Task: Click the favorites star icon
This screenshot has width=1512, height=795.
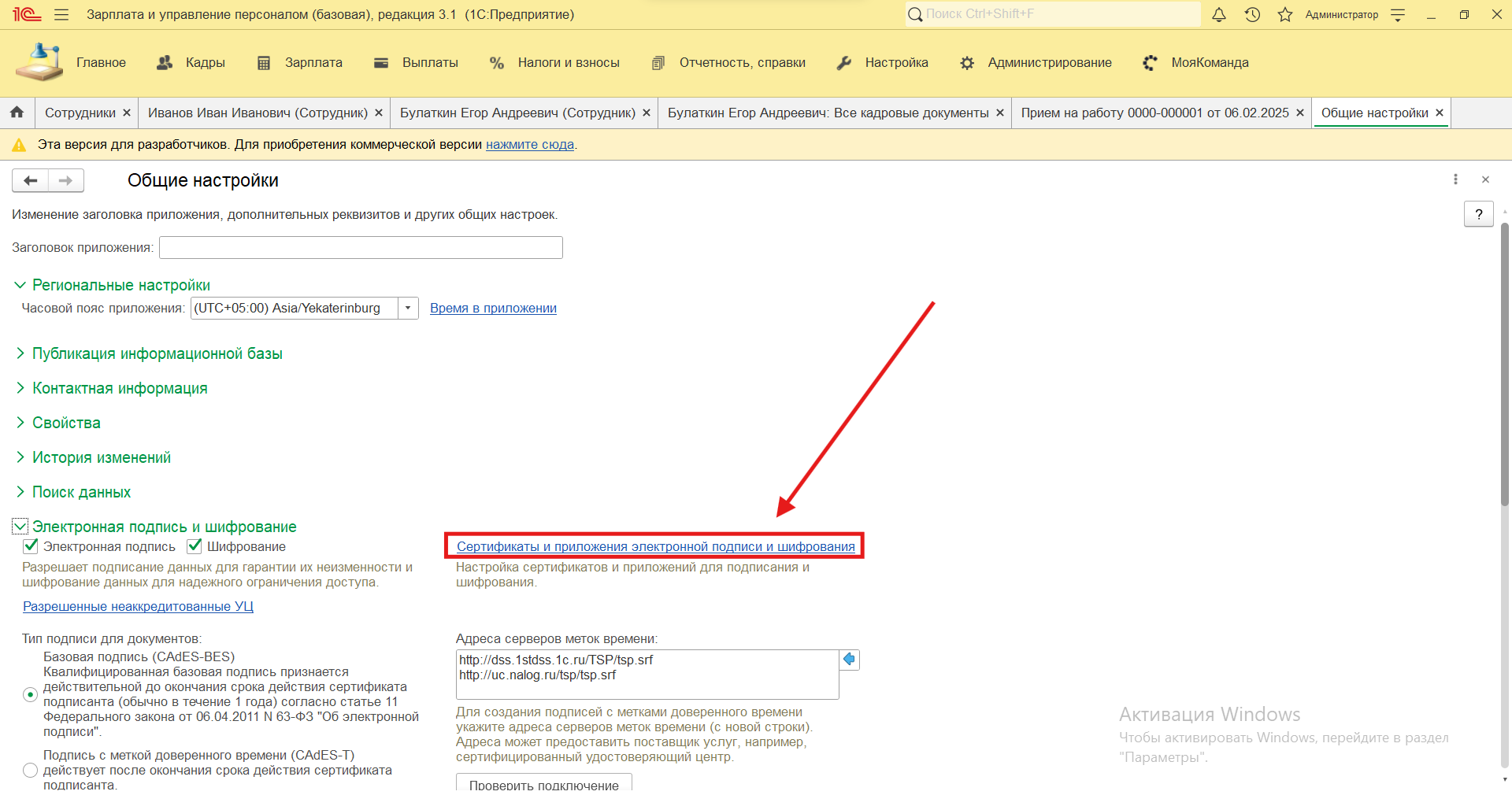Action: pyautogui.click(x=1285, y=15)
